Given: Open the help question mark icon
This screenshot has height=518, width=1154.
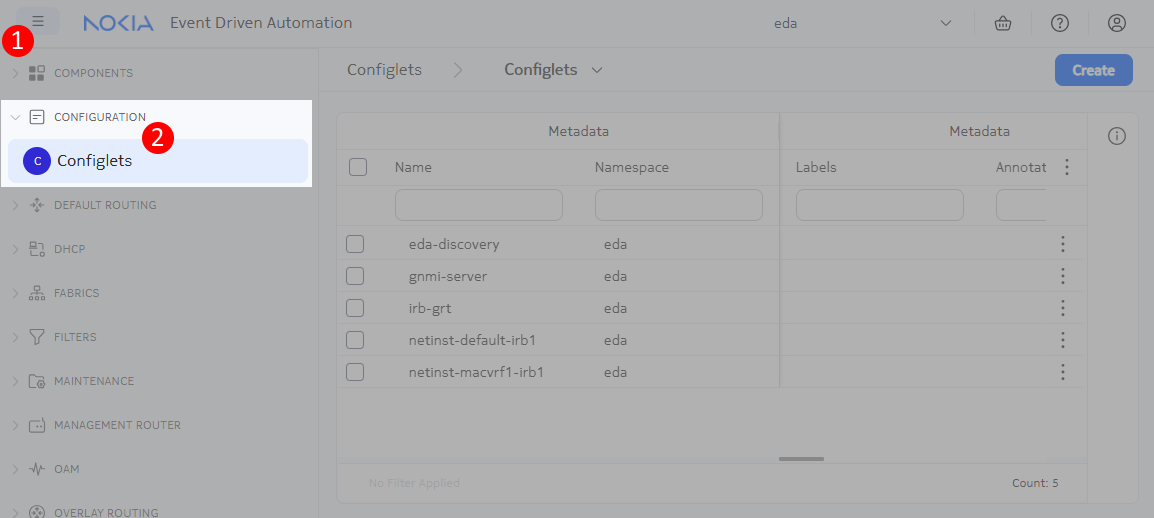Looking at the screenshot, I should (x=1060, y=23).
